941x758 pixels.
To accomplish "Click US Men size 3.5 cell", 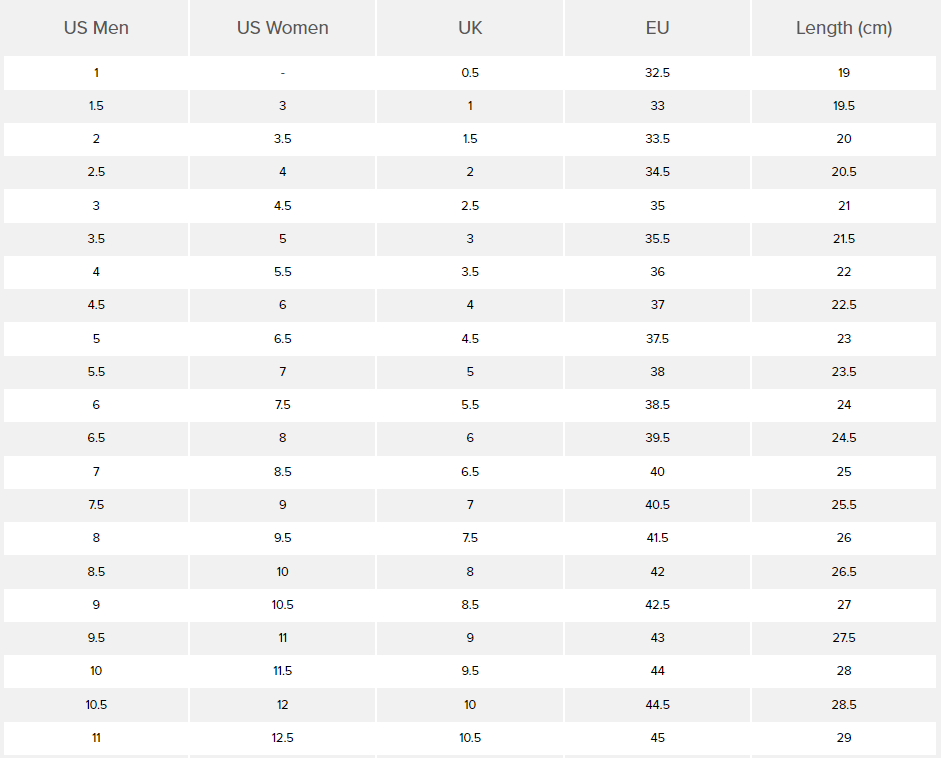I will click(96, 238).
